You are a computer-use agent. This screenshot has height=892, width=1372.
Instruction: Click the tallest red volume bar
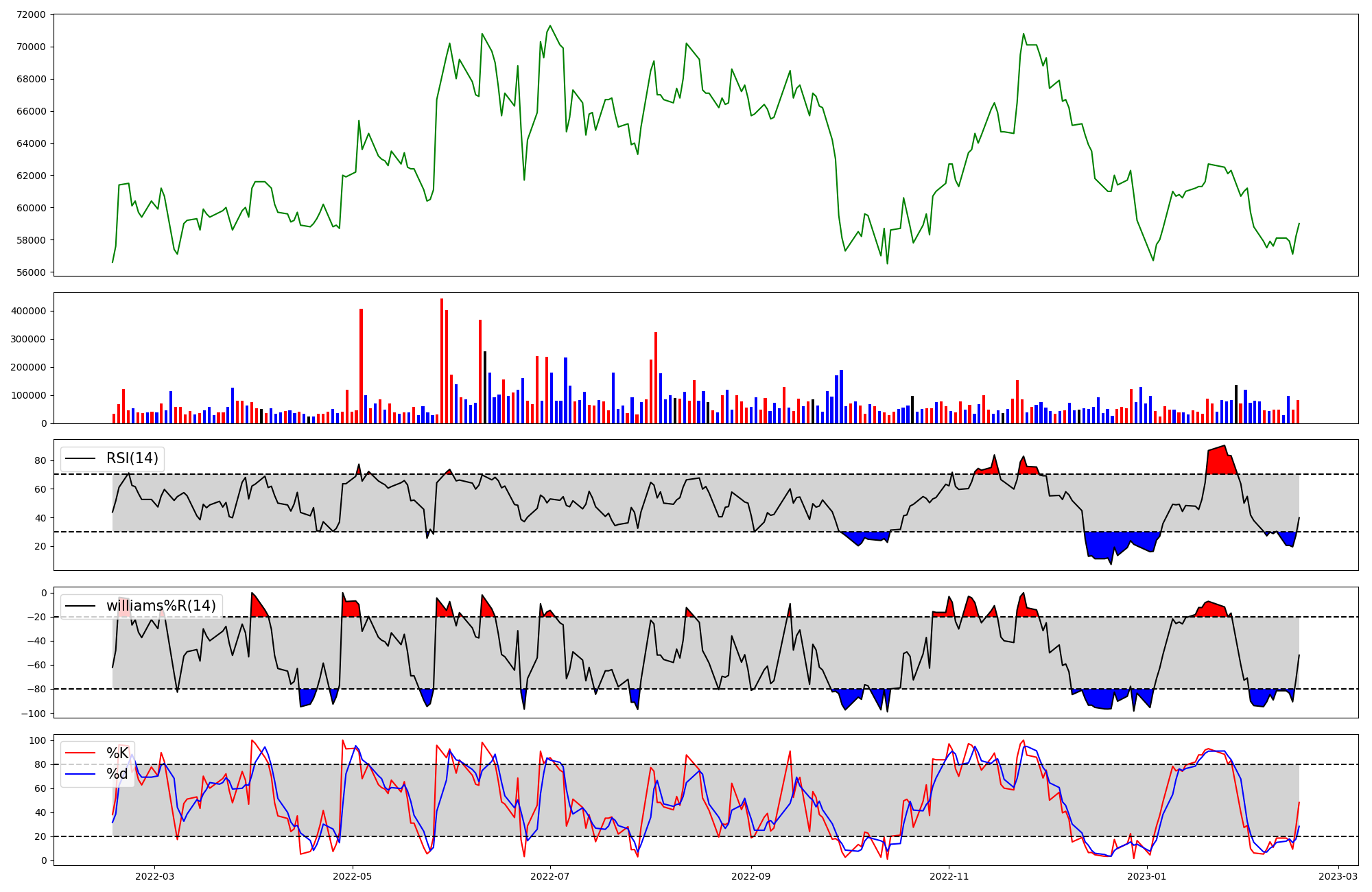(442, 361)
